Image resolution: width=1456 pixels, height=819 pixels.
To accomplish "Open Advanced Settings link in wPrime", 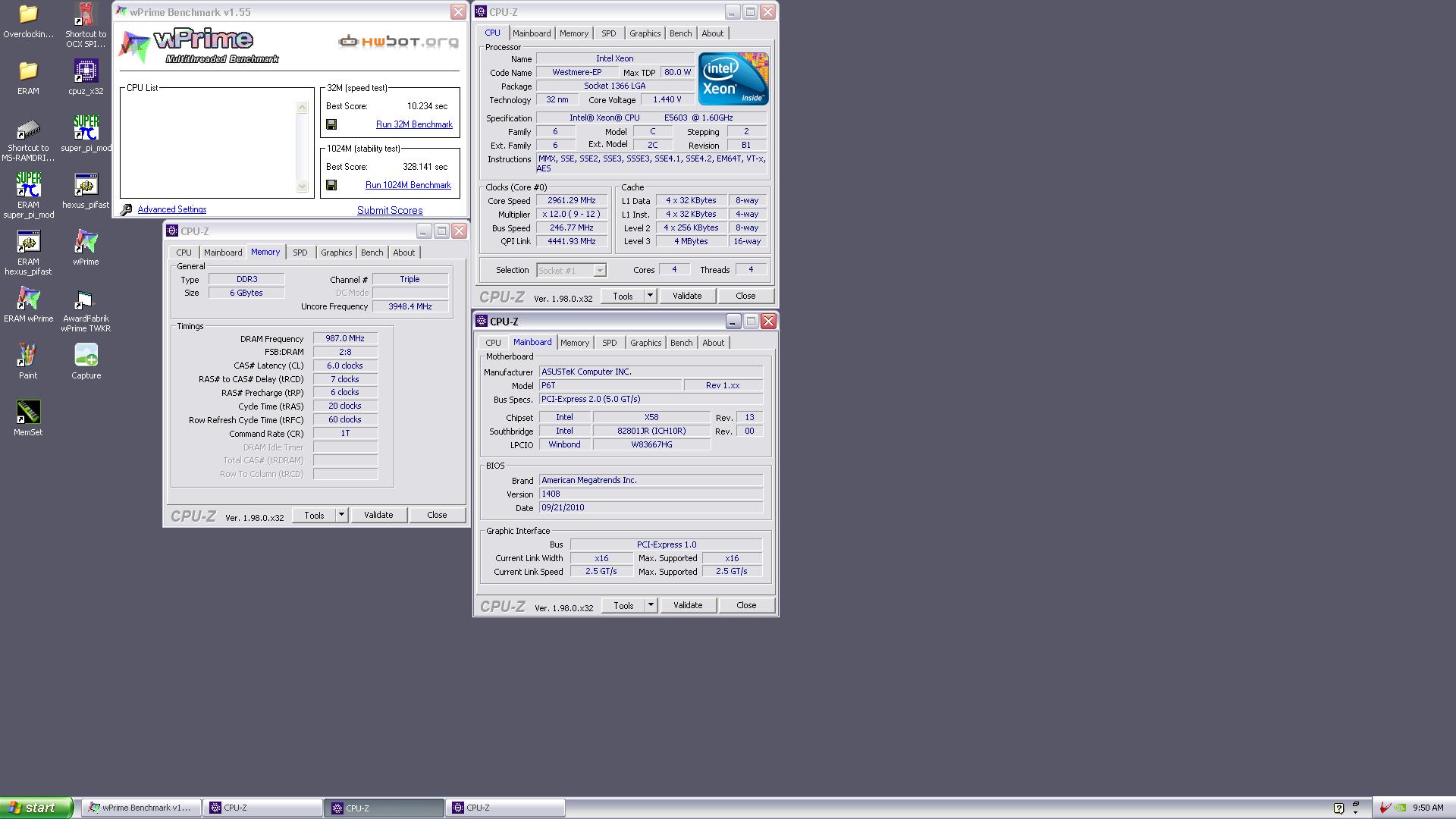I will click(171, 209).
